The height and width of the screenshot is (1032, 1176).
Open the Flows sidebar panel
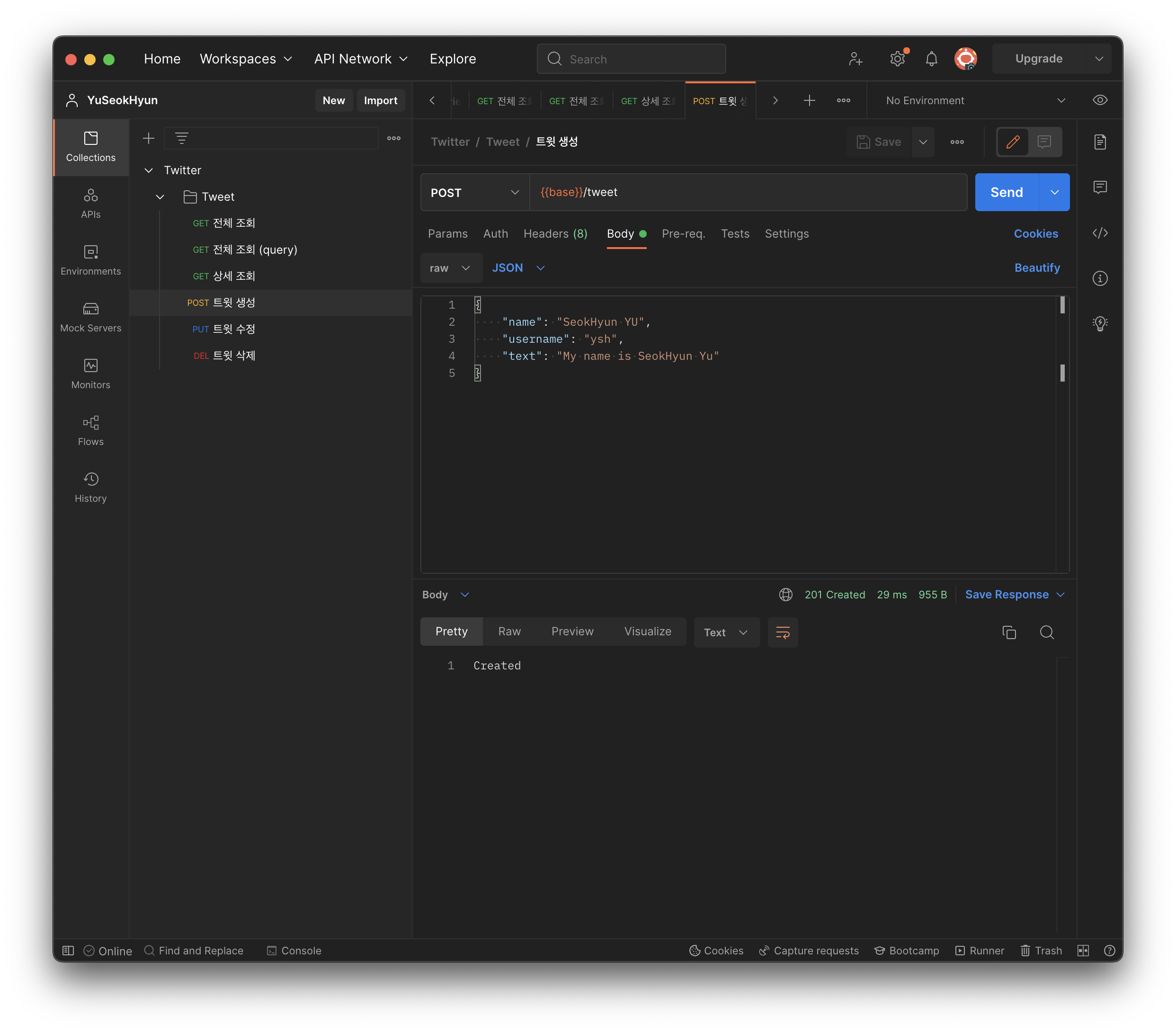tap(90, 431)
